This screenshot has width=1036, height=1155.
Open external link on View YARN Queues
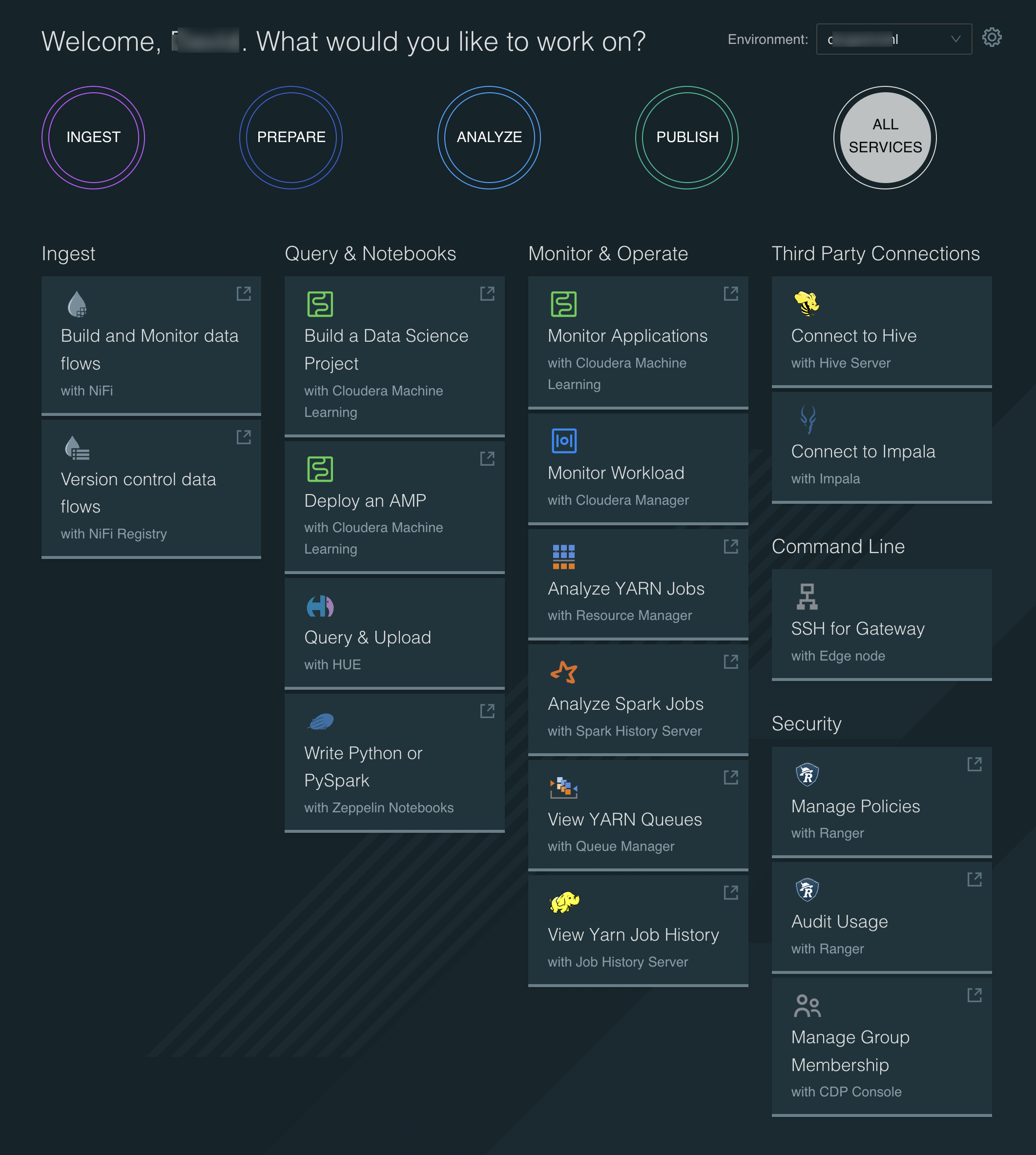731,778
